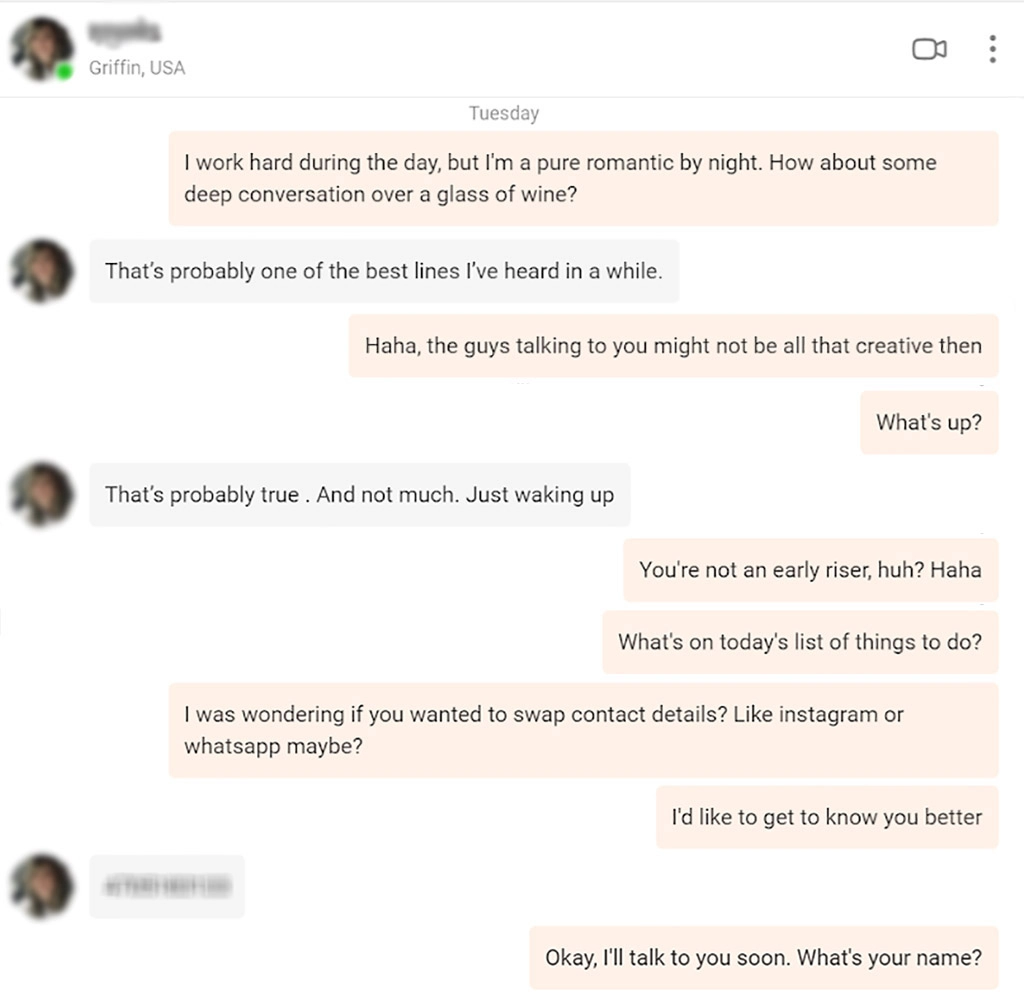Toggle selection of the swap-contact-details message
Image resolution: width=1024 pixels, height=999 pixels.
coord(585,729)
